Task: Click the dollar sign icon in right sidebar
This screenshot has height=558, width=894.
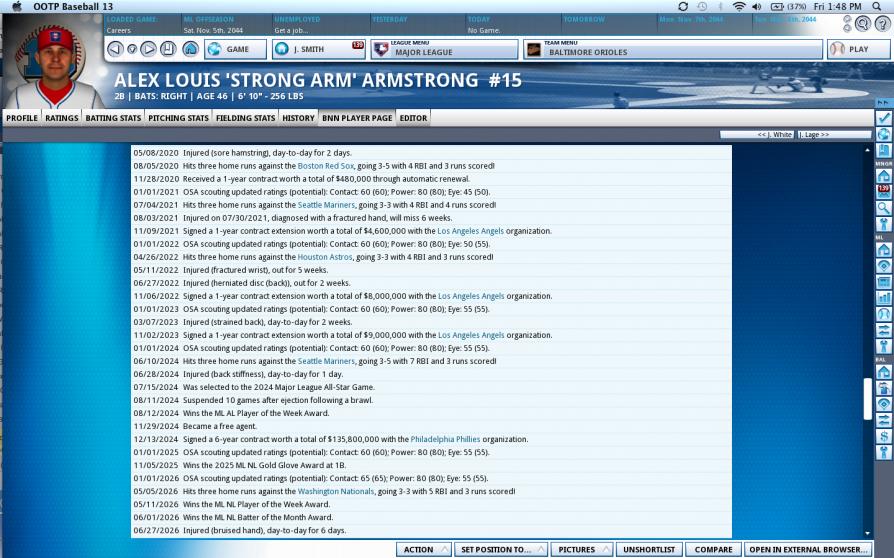Action: point(883,436)
